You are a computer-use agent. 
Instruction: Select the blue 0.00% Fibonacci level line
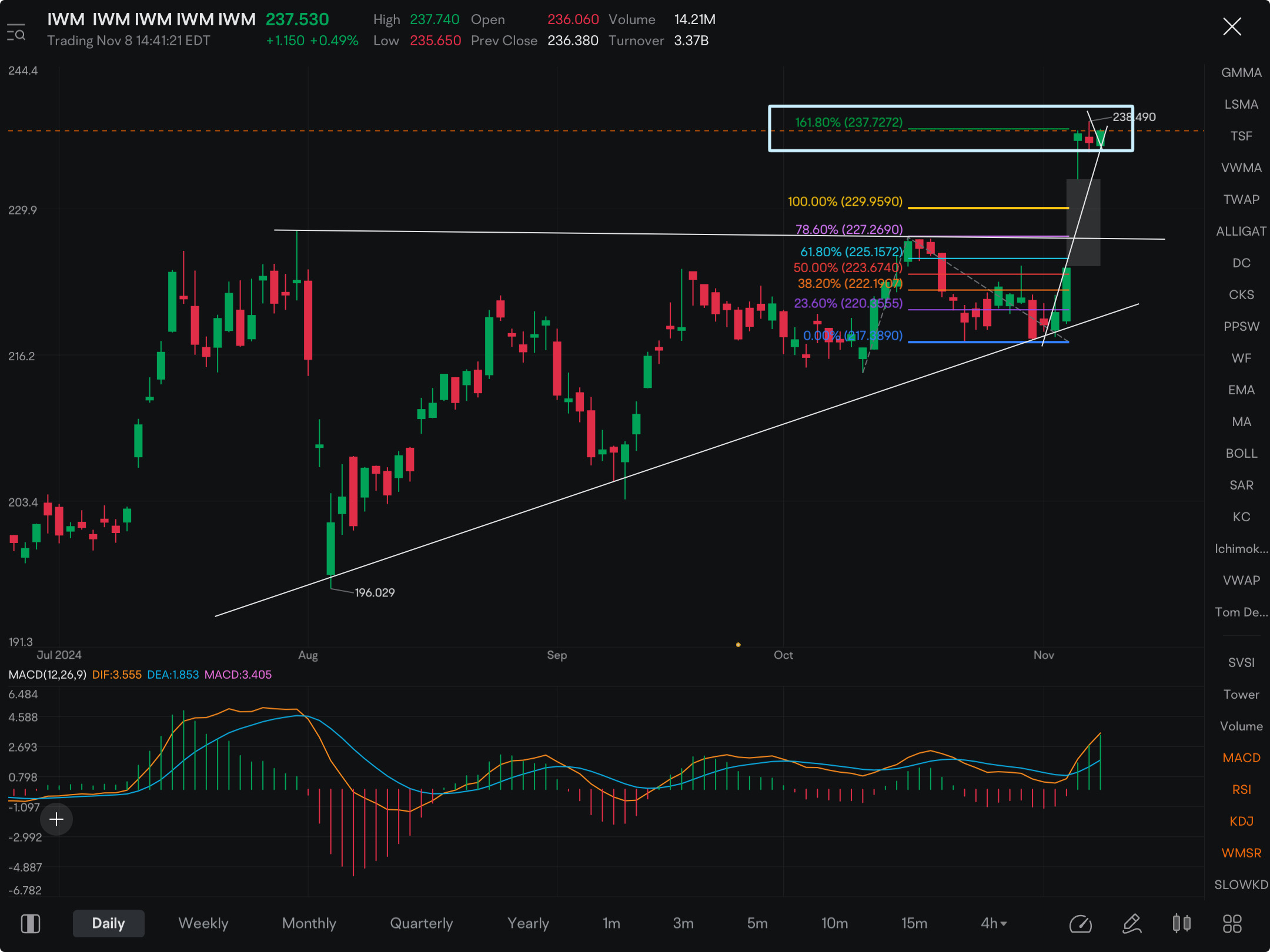[x=988, y=342]
